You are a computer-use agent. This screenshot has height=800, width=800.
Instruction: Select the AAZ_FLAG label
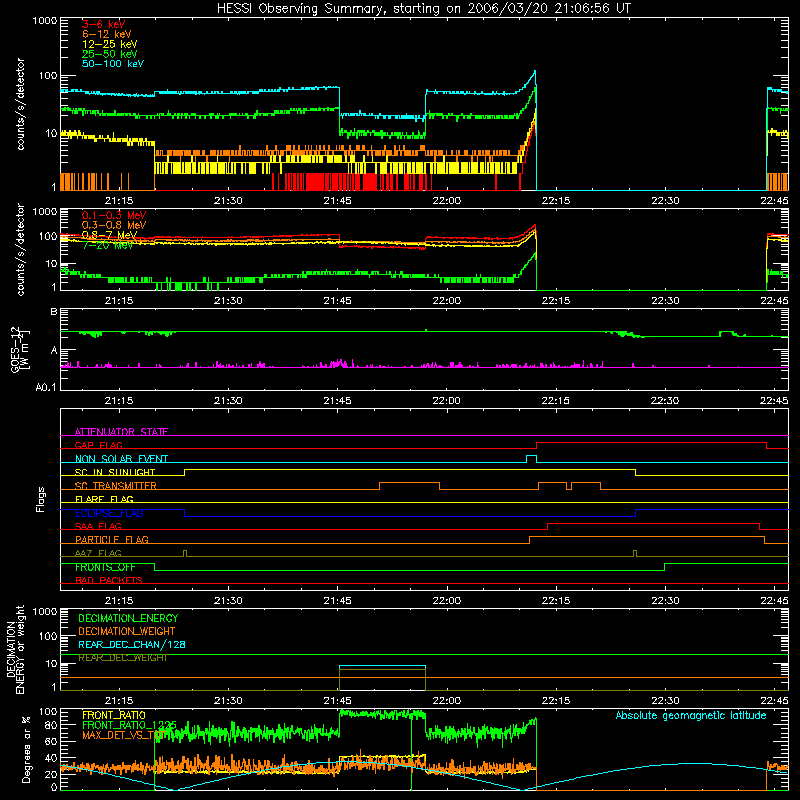coord(98,553)
